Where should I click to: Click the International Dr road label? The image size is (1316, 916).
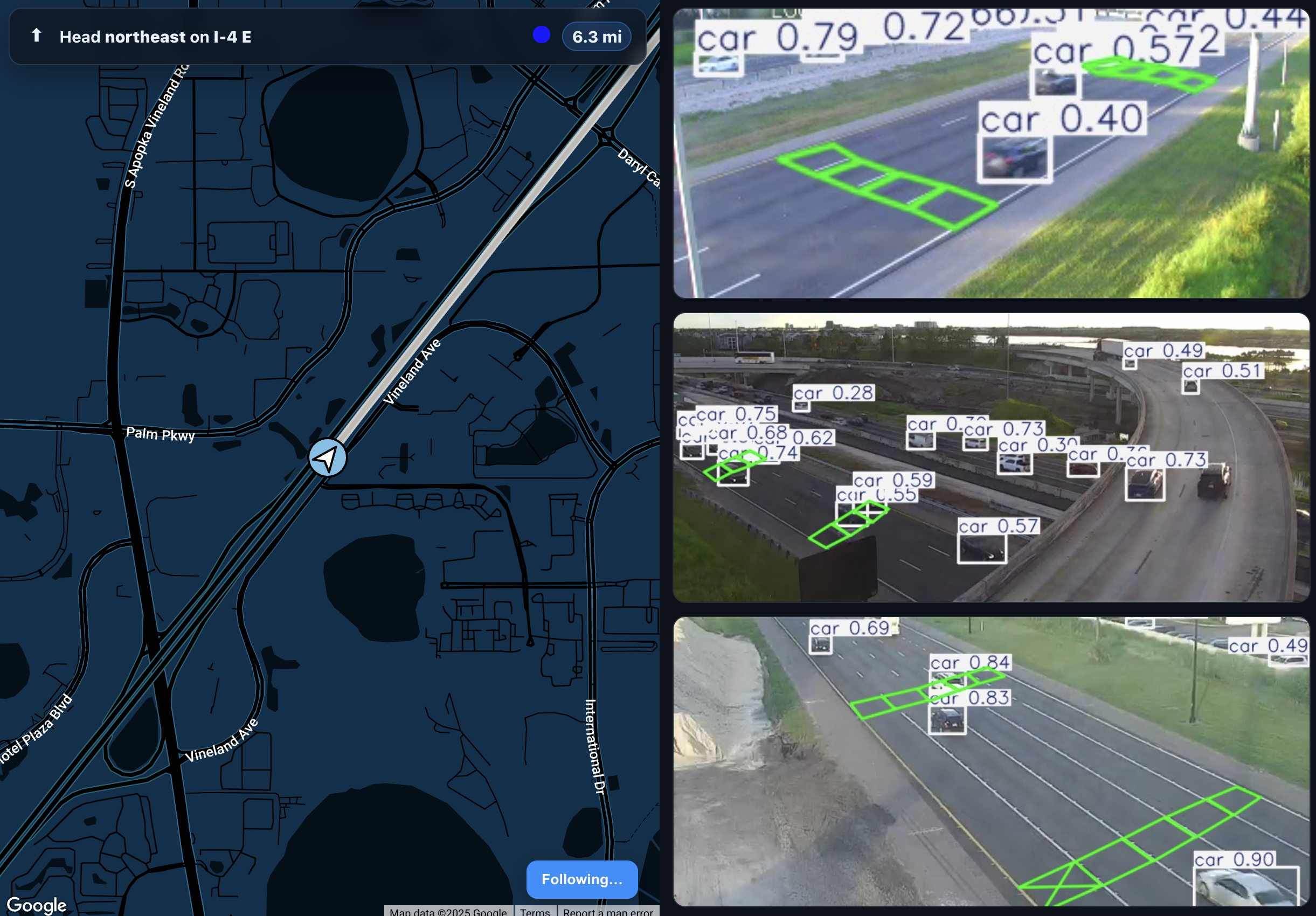(594, 746)
